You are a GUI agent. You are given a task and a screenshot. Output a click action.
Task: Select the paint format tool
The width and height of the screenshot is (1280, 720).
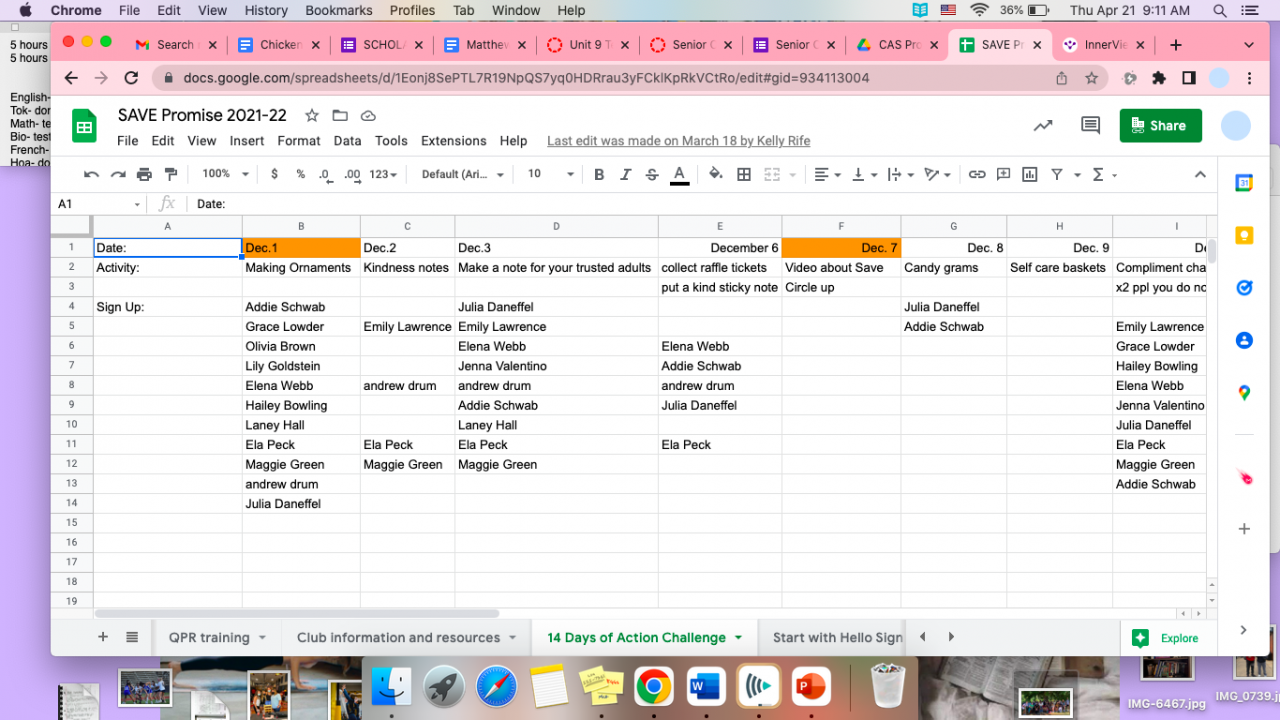170,174
